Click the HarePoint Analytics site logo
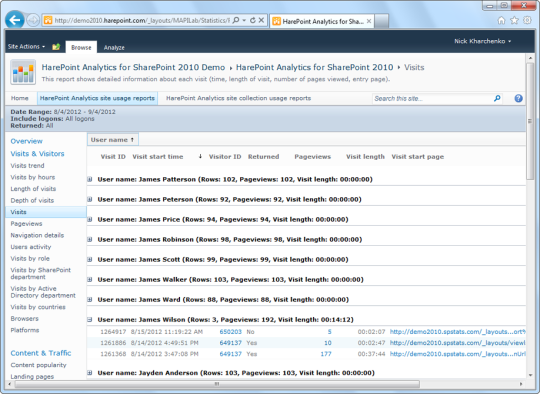 pos(23,72)
